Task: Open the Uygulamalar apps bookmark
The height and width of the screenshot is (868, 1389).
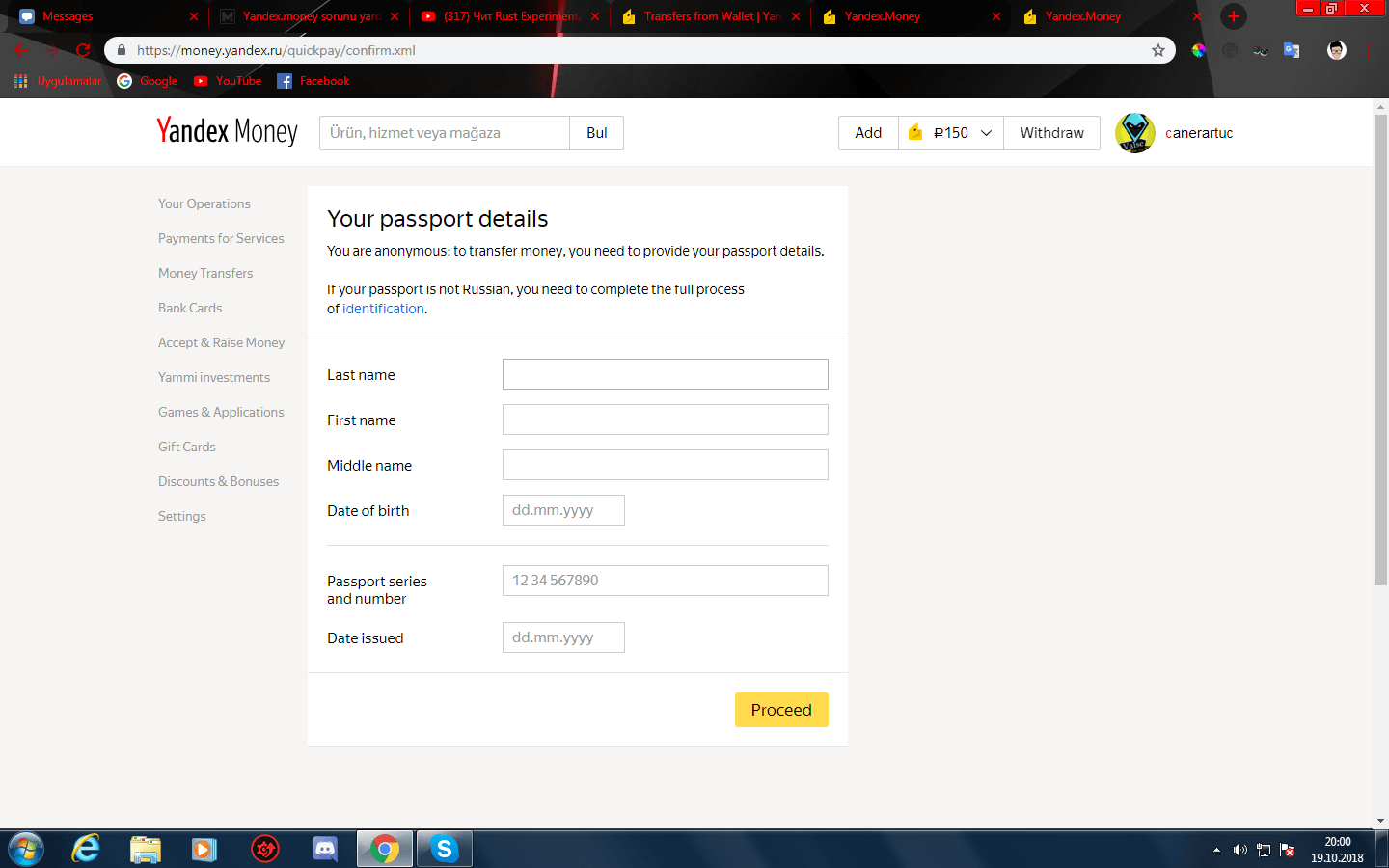Action: (58, 81)
